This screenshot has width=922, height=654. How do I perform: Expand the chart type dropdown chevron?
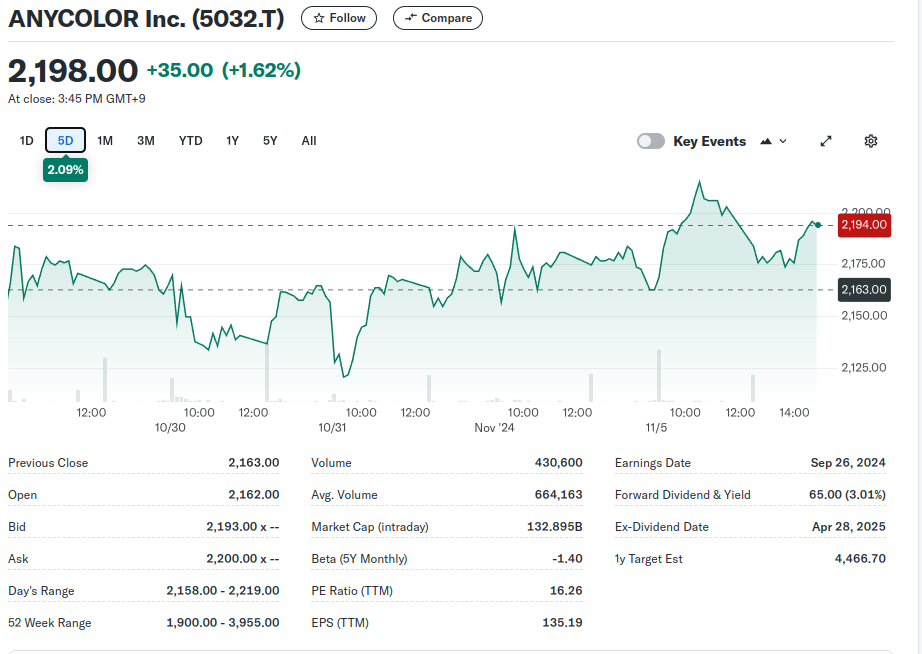783,141
